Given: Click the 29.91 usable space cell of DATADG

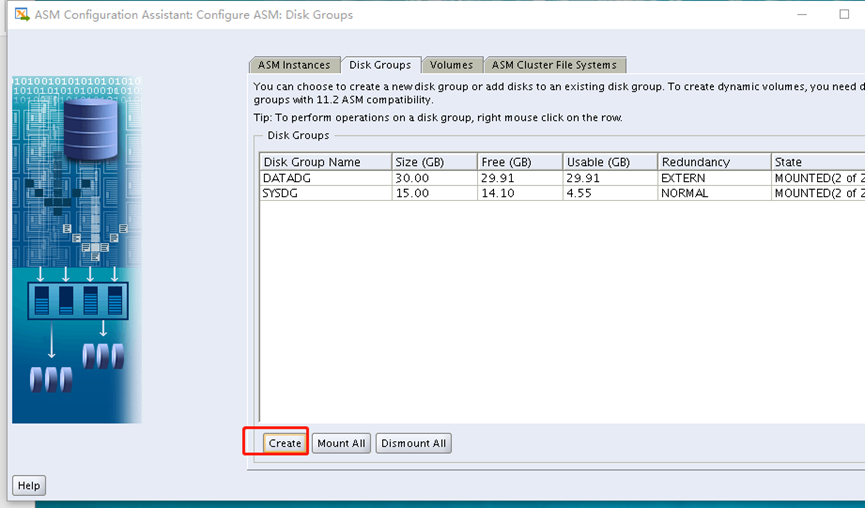Looking at the screenshot, I should [x=610, y=178].
